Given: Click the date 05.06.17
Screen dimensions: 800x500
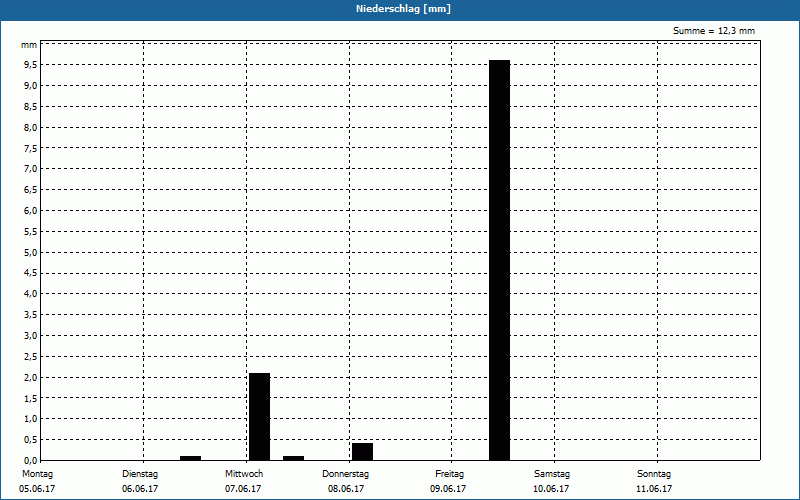Looking at the screenshot, I should pyautogui.click(x=37, y=489).
